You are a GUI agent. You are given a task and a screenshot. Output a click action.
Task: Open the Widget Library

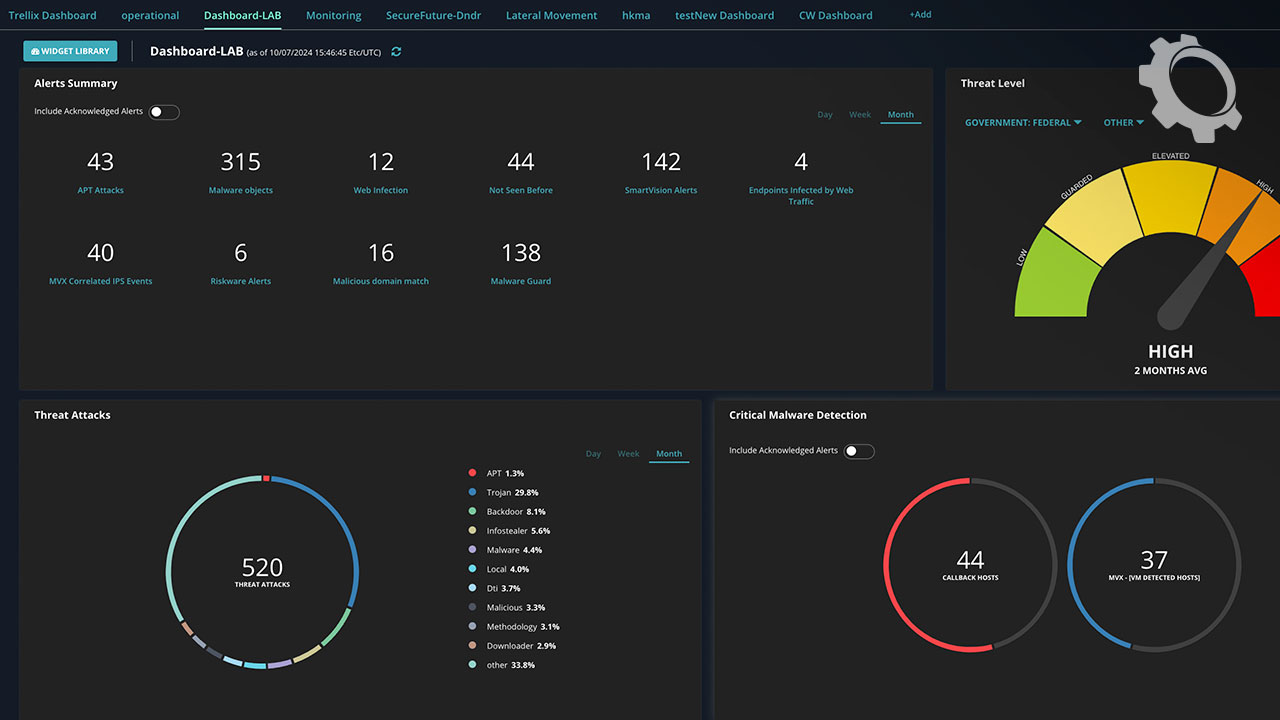pyautogui.click(x=70, y=52)
